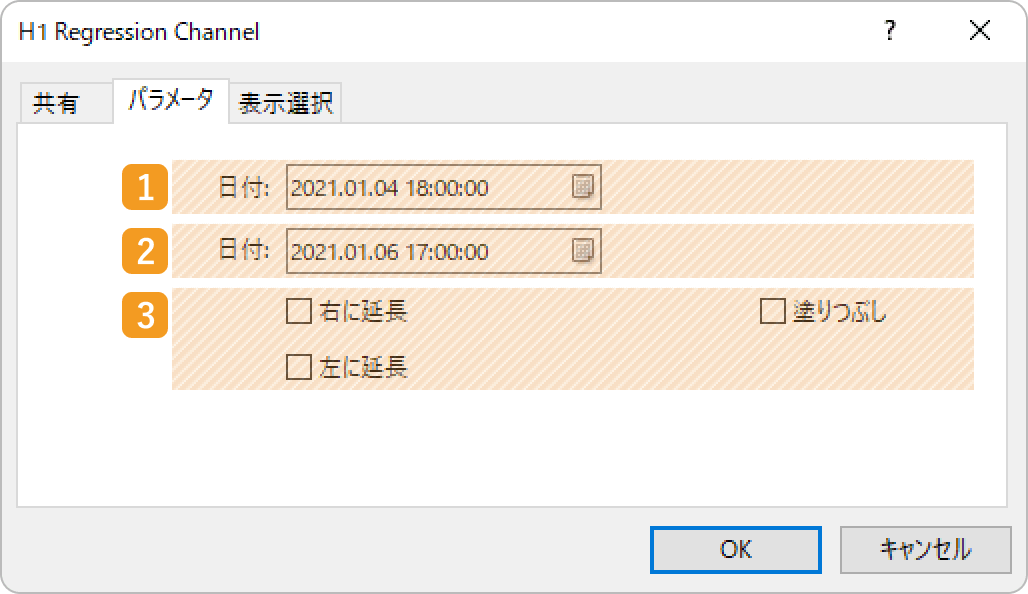Click the orange number 2 badge

tap(145, 250)
